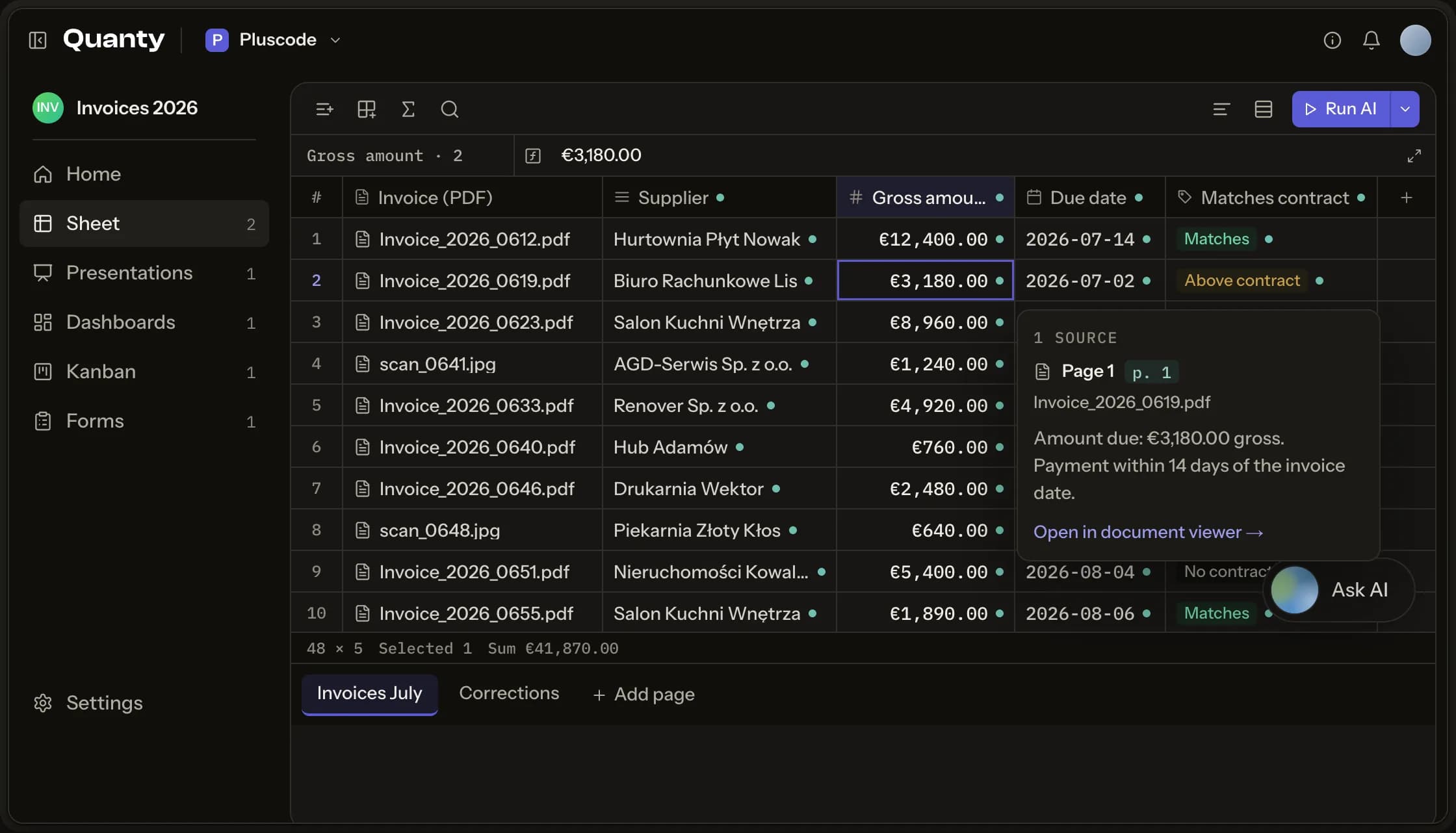The width and height of the screenshot is (1456, 833).
Task: Select Sheet in the sidebar
Action: (x=144, y=224)
